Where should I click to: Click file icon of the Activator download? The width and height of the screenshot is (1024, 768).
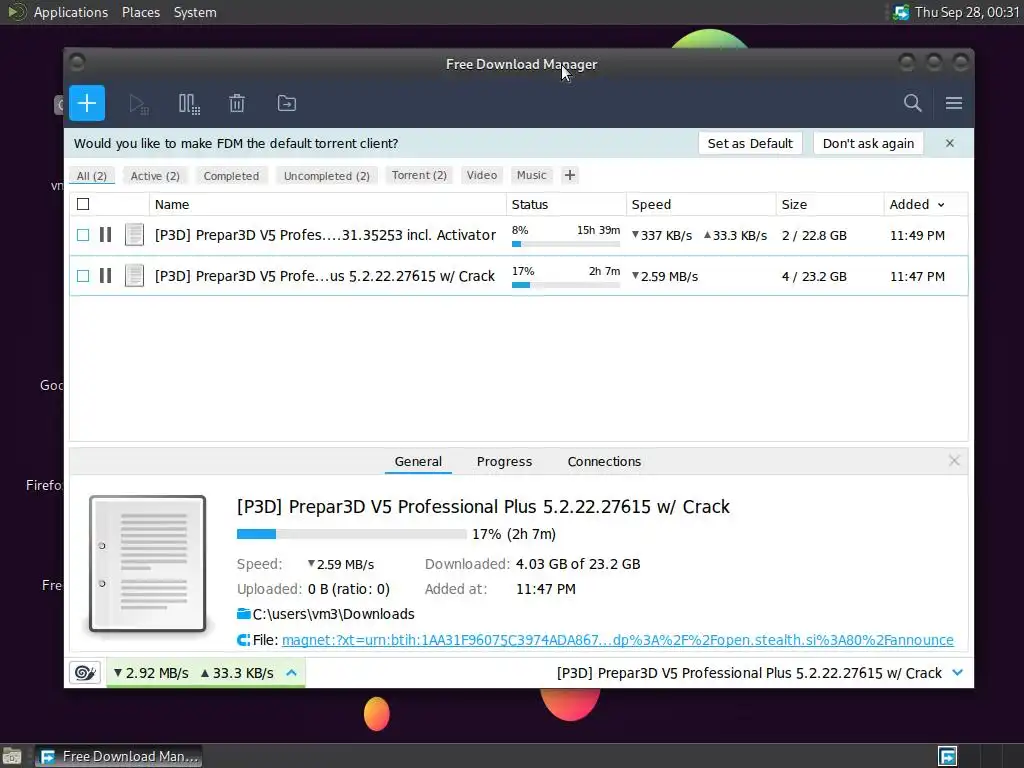point(134,234)
